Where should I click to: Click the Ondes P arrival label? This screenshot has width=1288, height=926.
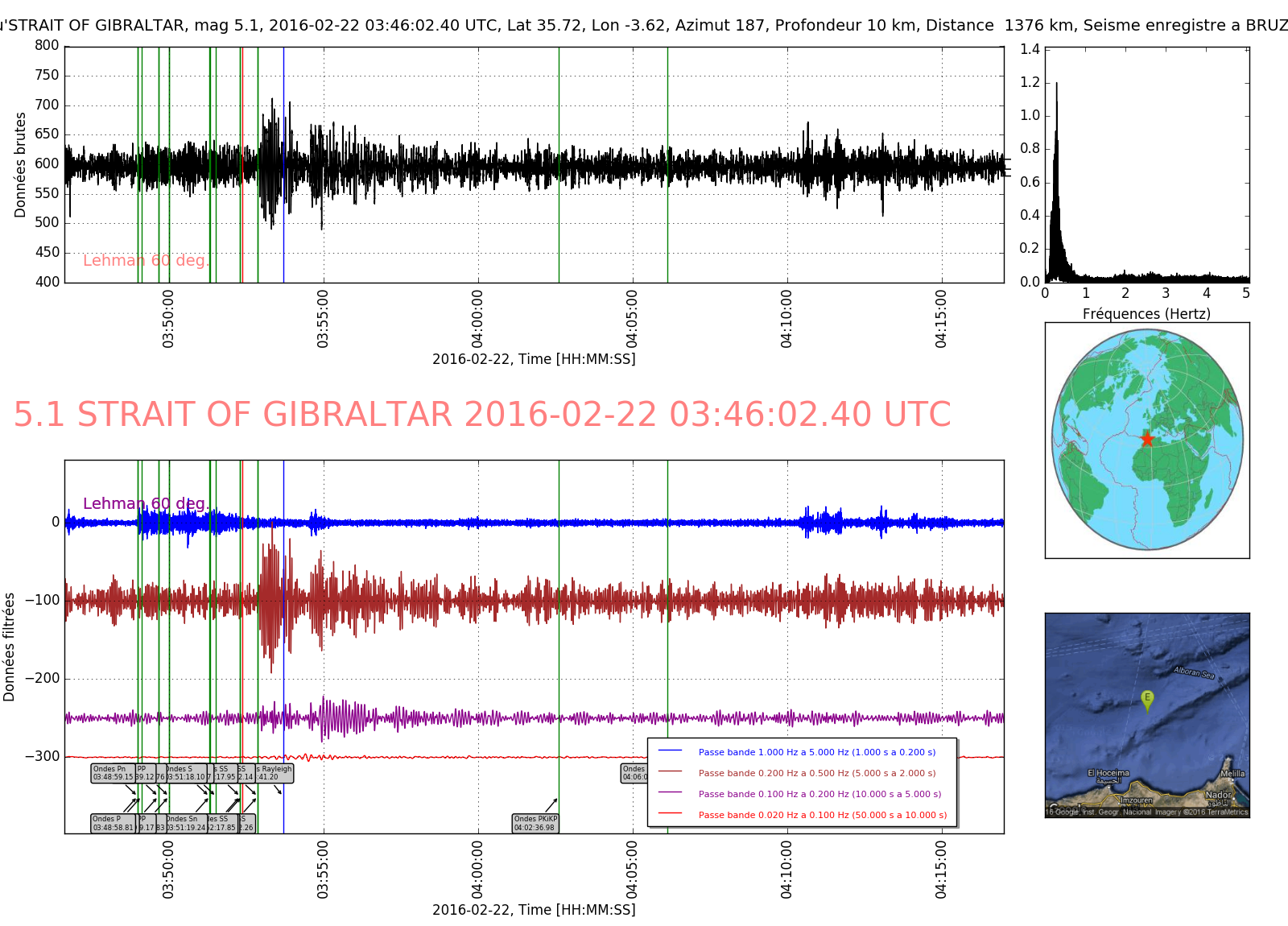coord(113,823)
